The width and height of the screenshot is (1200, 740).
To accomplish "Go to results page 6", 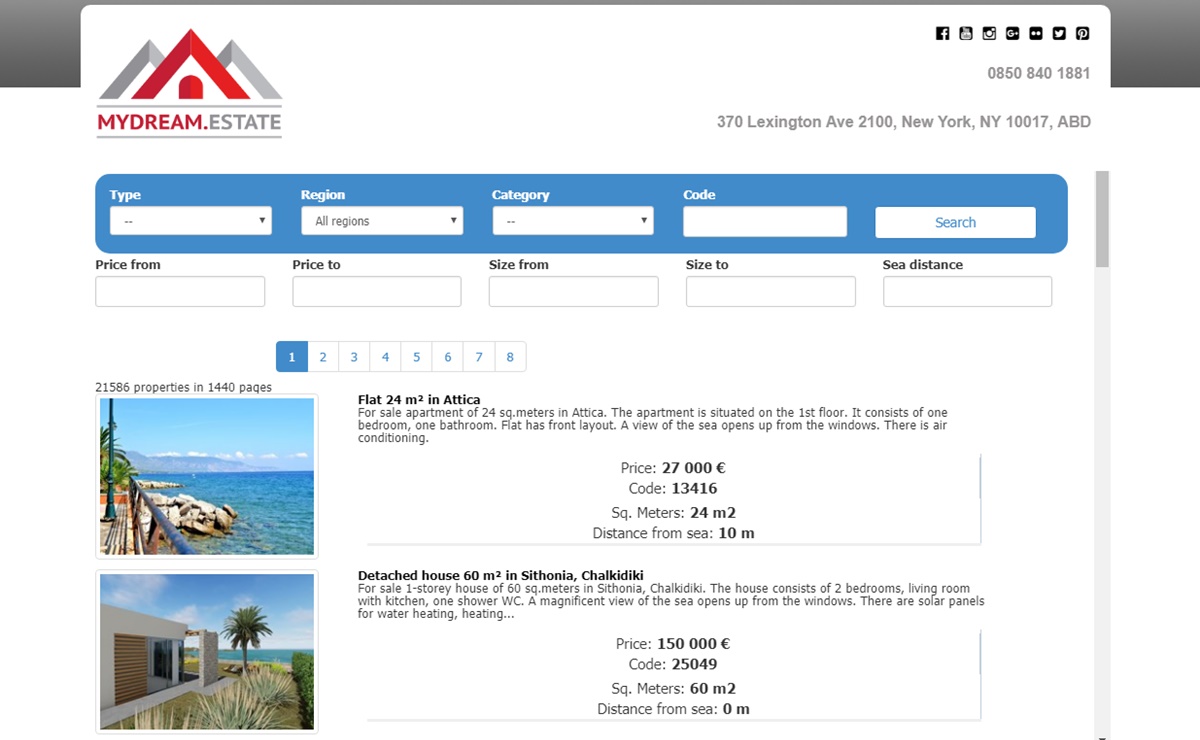I will [x=448, y=357].
